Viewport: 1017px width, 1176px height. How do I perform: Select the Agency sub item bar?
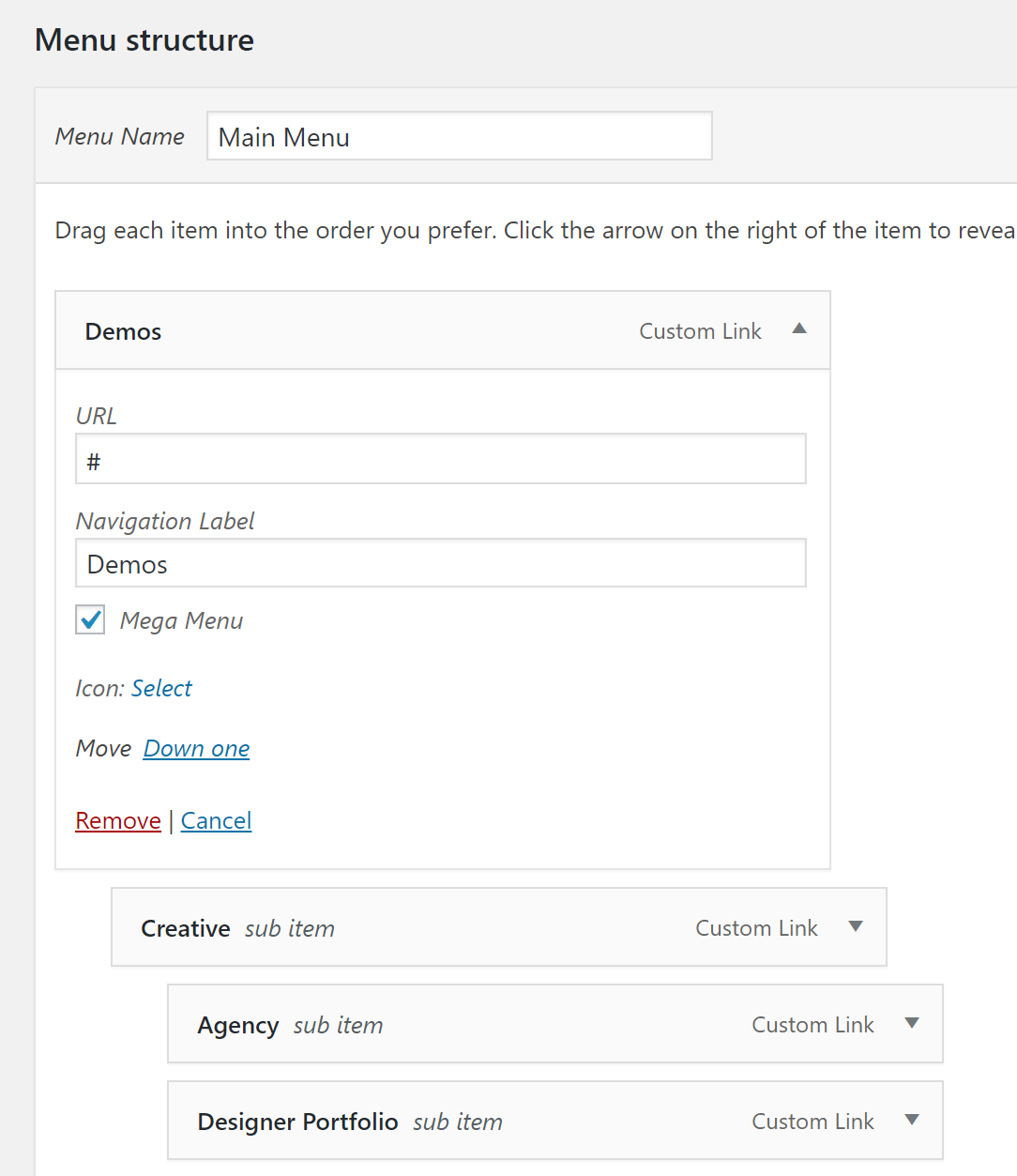point(555,1024)
